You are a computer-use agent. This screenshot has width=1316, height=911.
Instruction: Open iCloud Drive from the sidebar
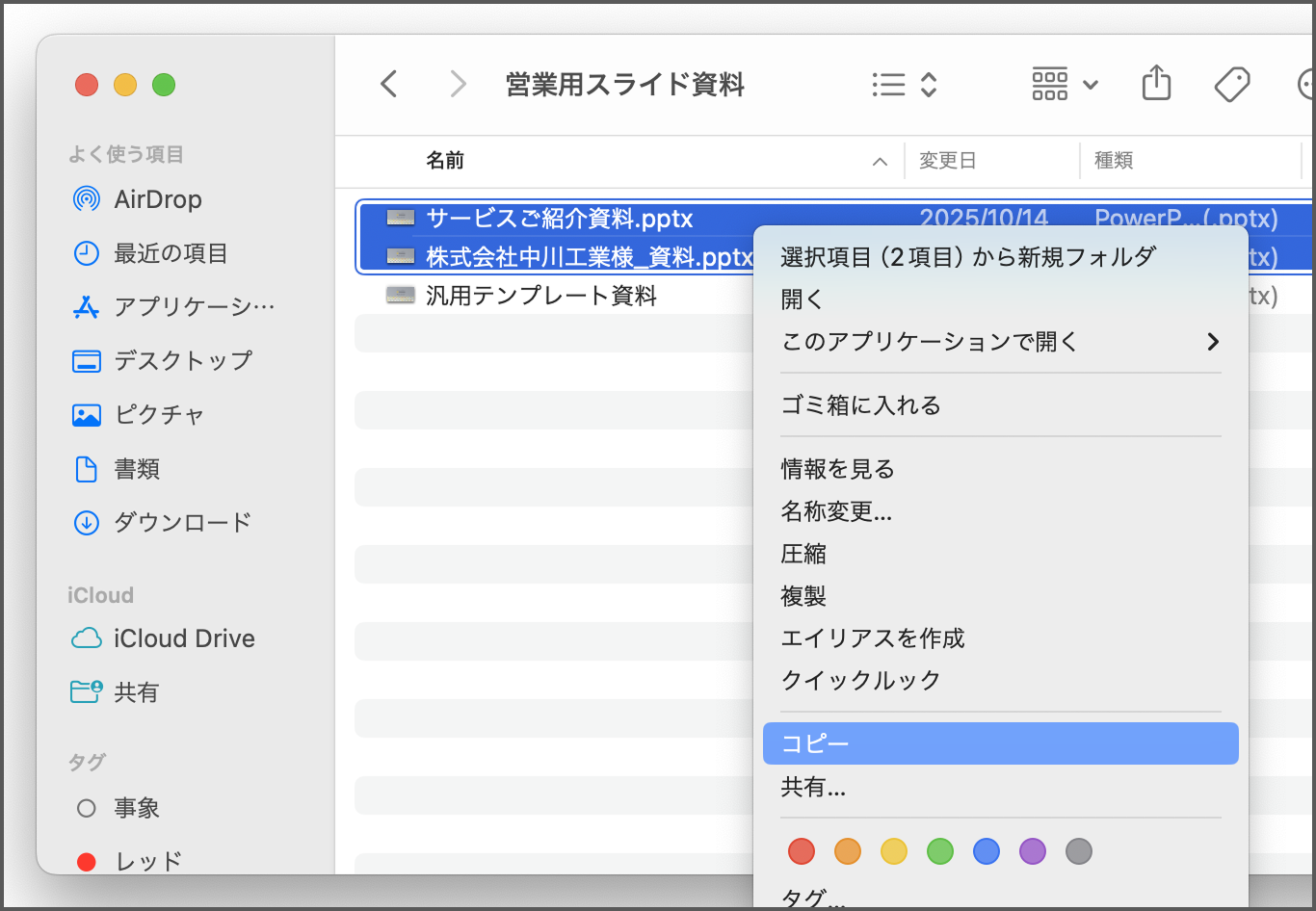[x=184, y=638]
